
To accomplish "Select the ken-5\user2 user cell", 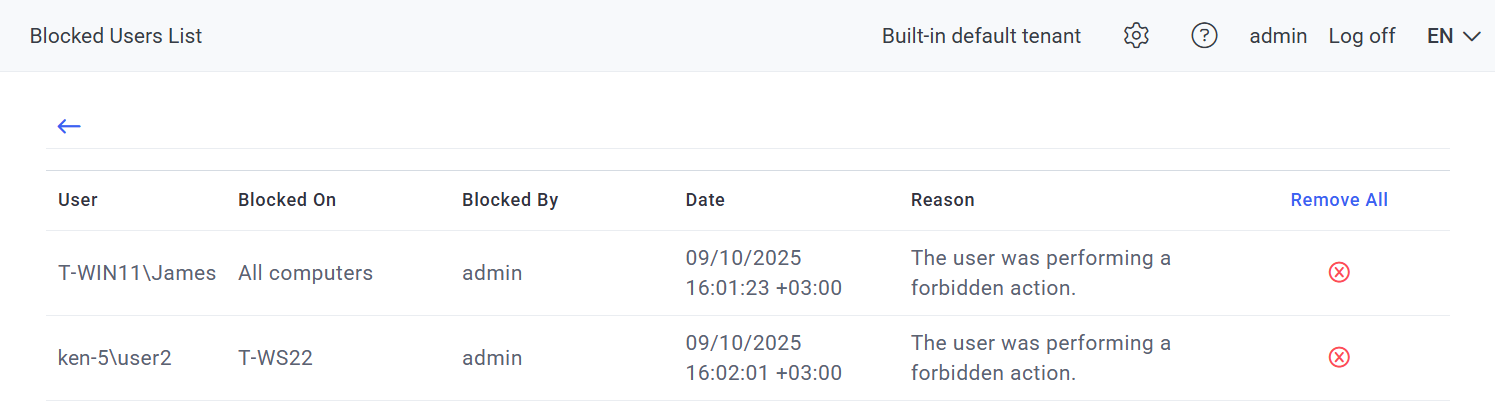I will [x=115, y=358].
